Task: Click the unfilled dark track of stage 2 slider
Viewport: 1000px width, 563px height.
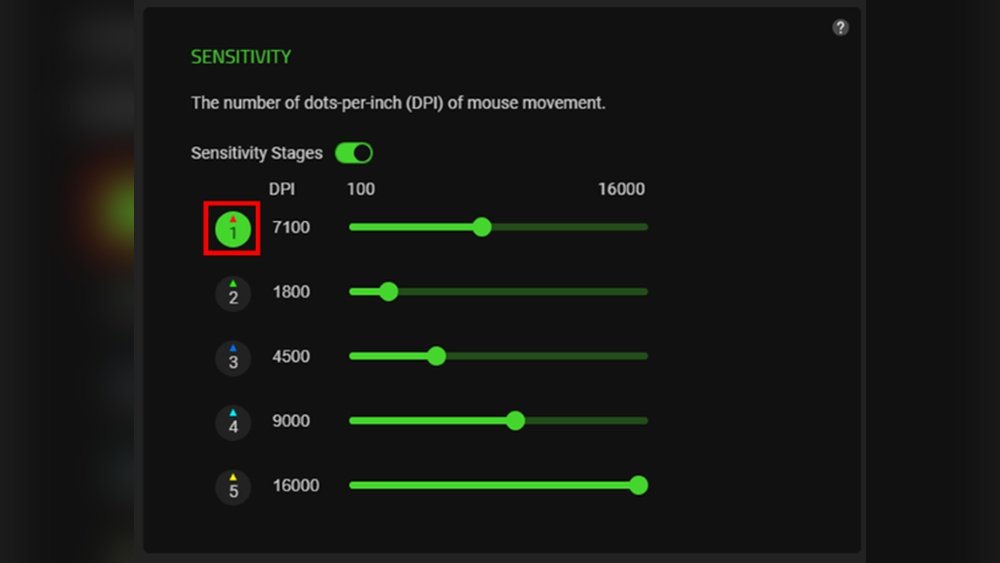Action: [520, 292]
